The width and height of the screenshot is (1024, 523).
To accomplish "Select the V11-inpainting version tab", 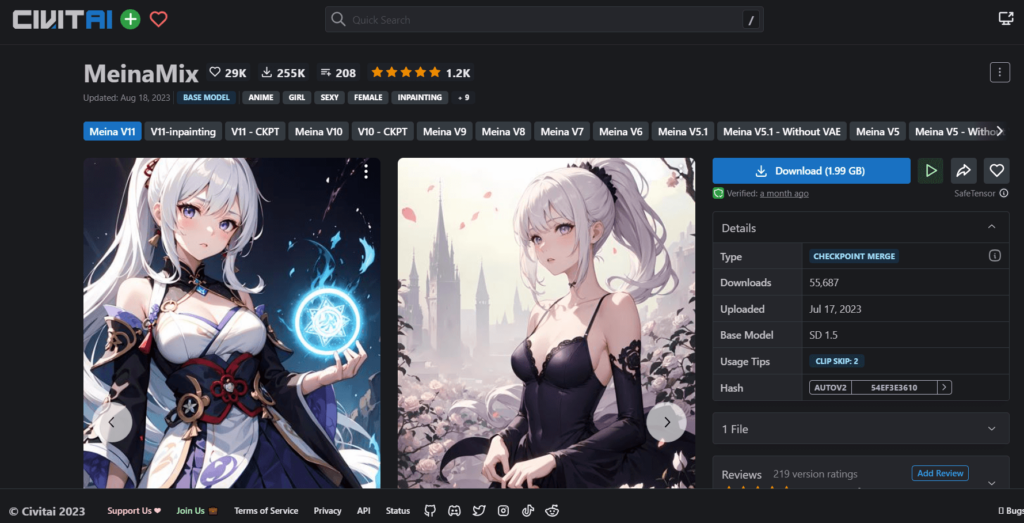I will click(x=183, y=131).
